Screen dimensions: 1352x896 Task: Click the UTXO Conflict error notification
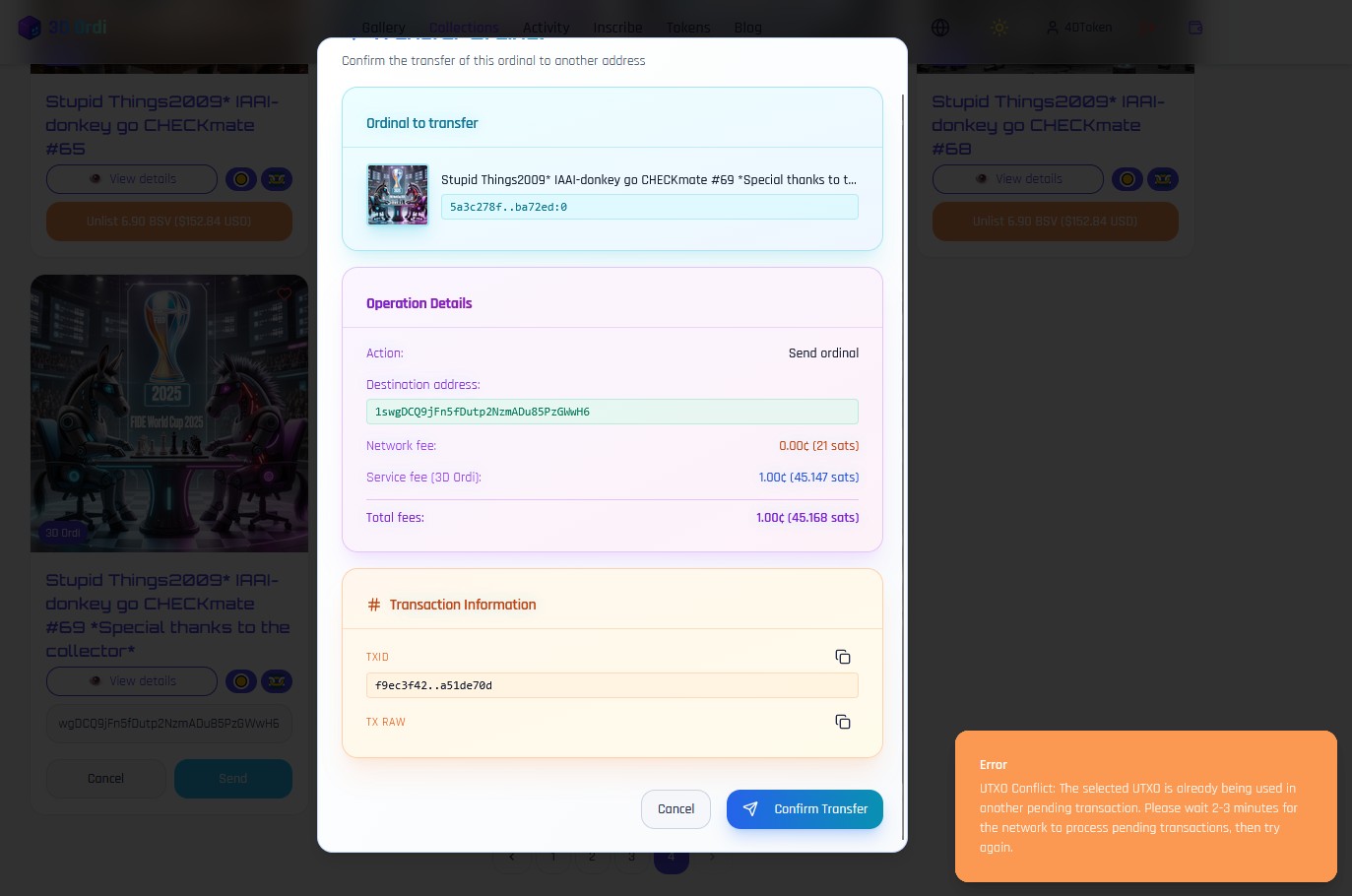[x=1146, y=806]
